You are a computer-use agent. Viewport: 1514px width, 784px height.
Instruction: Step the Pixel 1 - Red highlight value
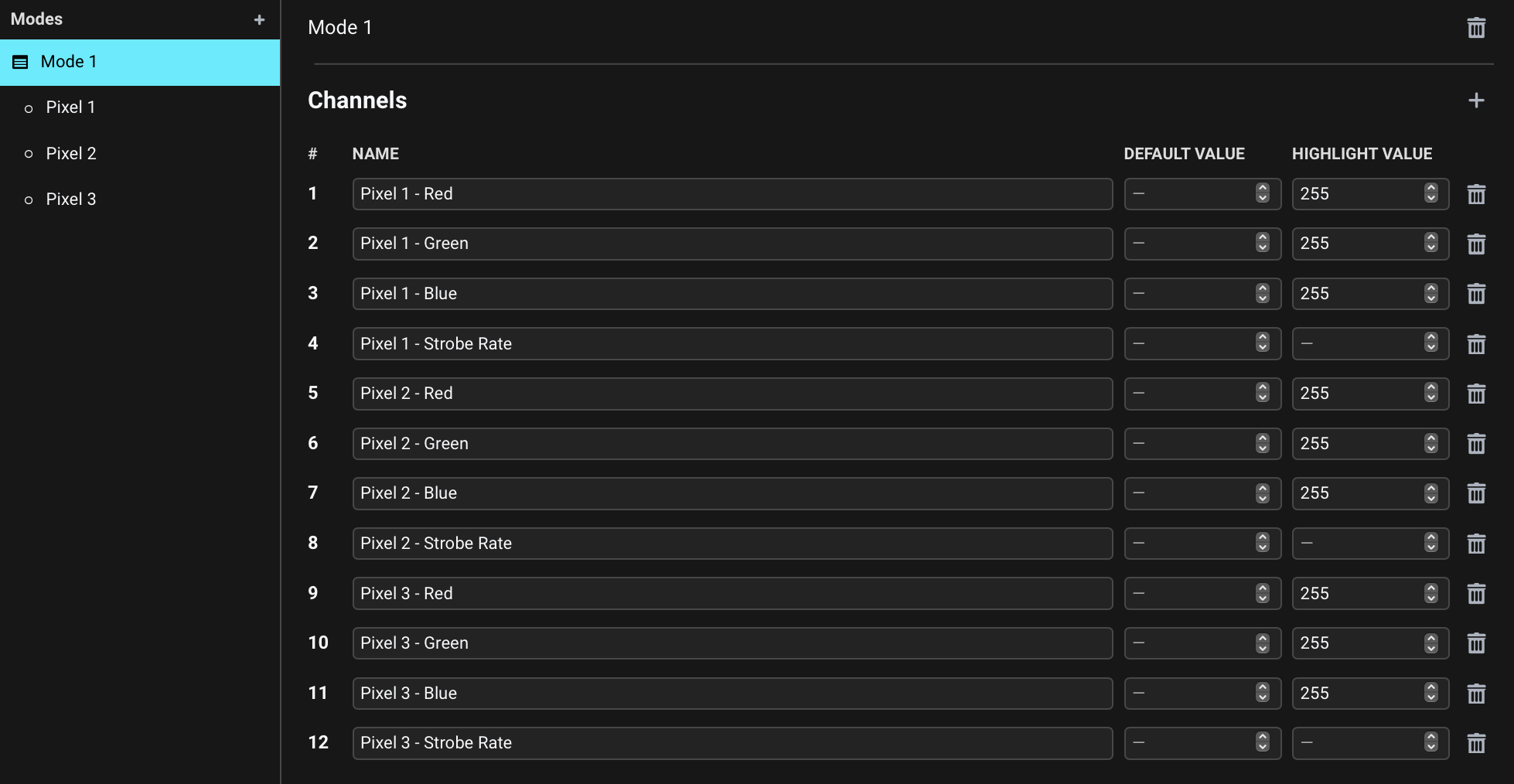click(x=1431, y=193)
